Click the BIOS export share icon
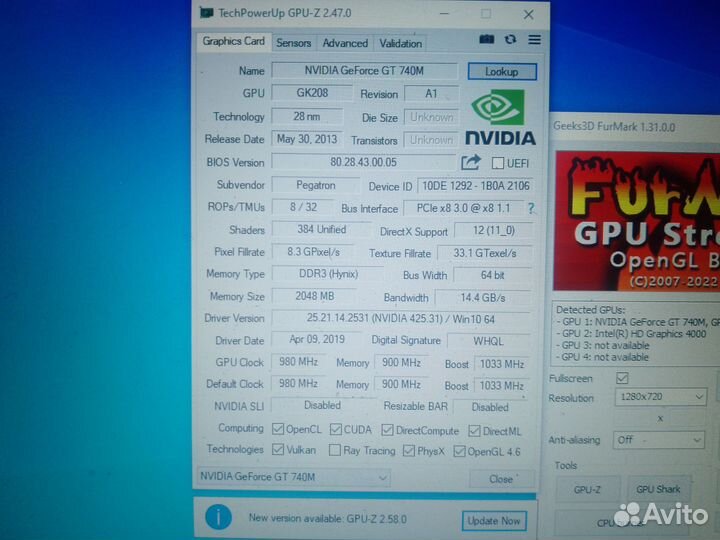720x540 pixels. (471, 162)
